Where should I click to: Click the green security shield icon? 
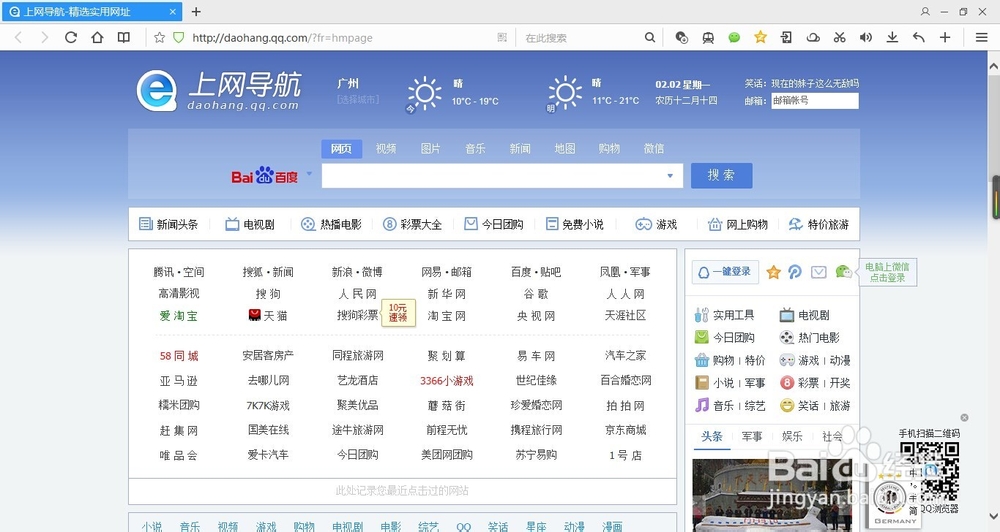click(179, 38)
